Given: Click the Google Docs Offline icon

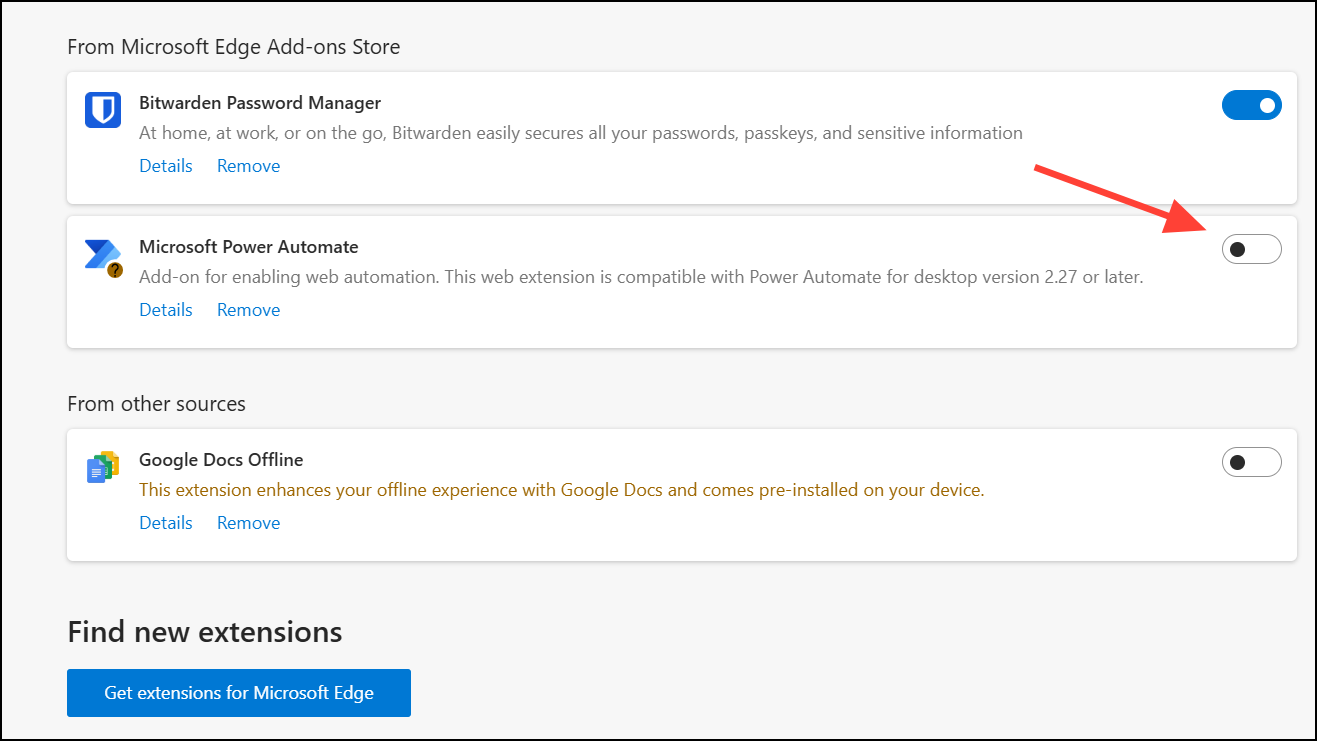Looking at the screenshot, I should [102, 467].
